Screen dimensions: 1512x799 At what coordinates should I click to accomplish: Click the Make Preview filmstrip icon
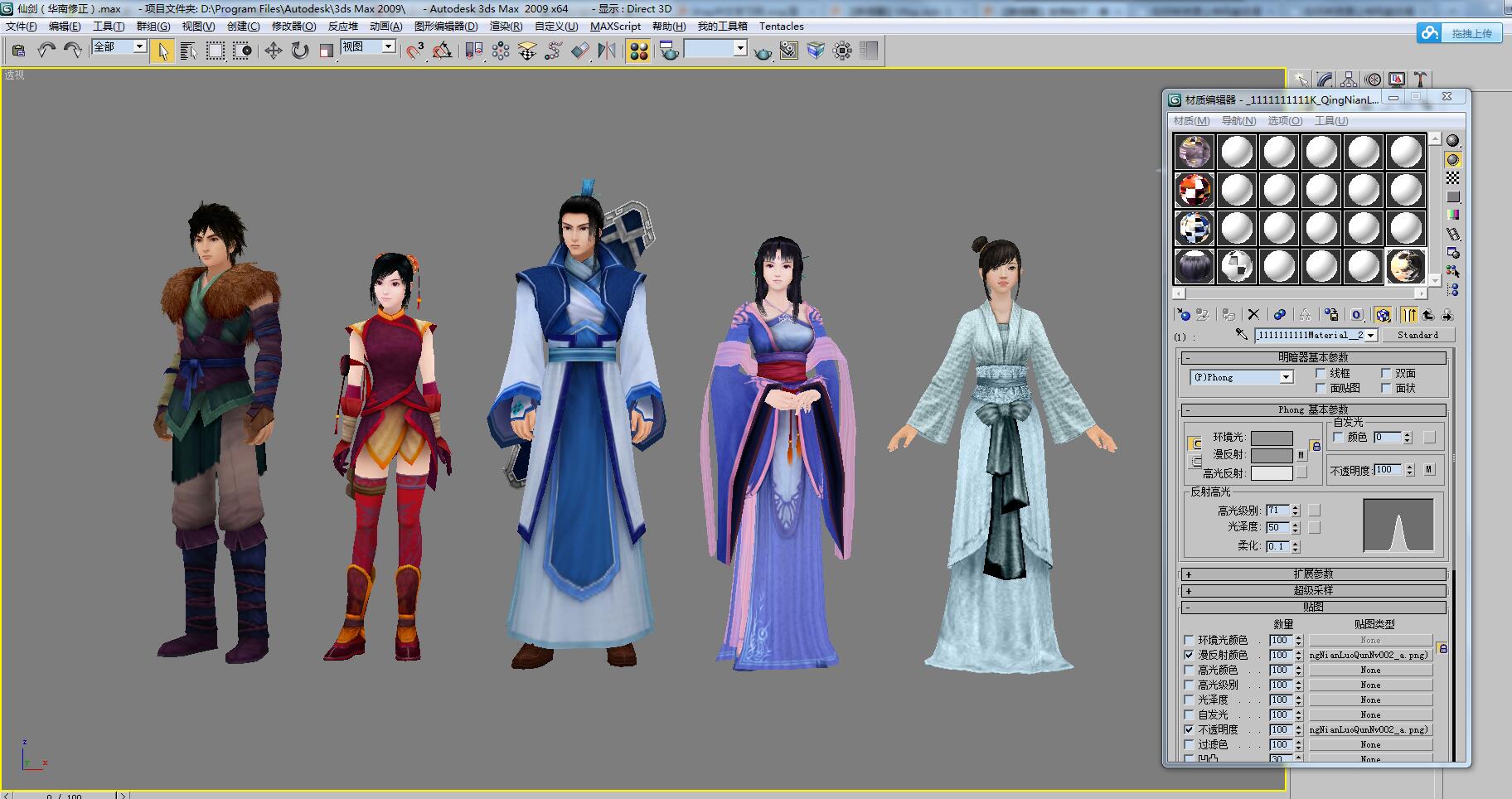[1452, 235]
